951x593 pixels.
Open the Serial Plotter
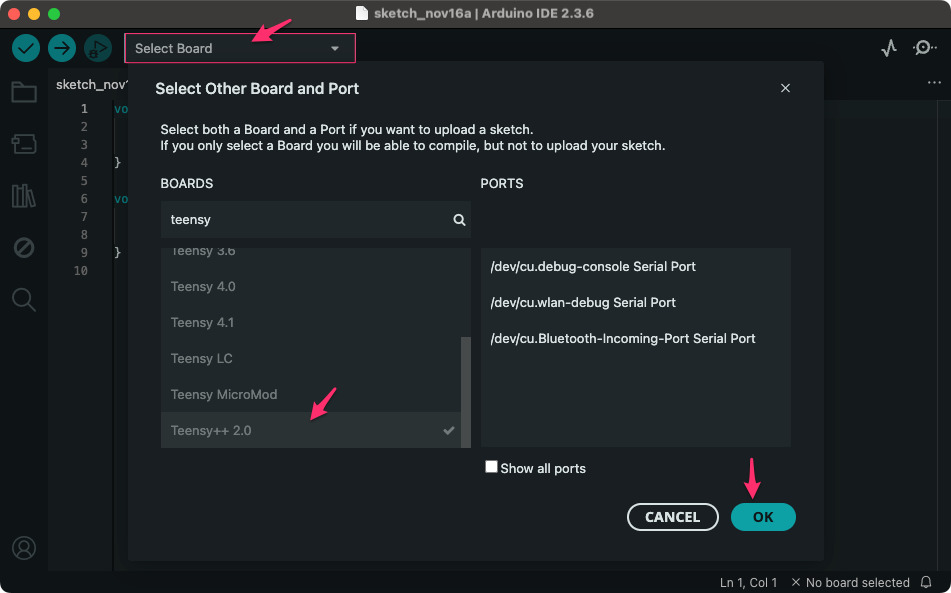click(x=889, y=48)
